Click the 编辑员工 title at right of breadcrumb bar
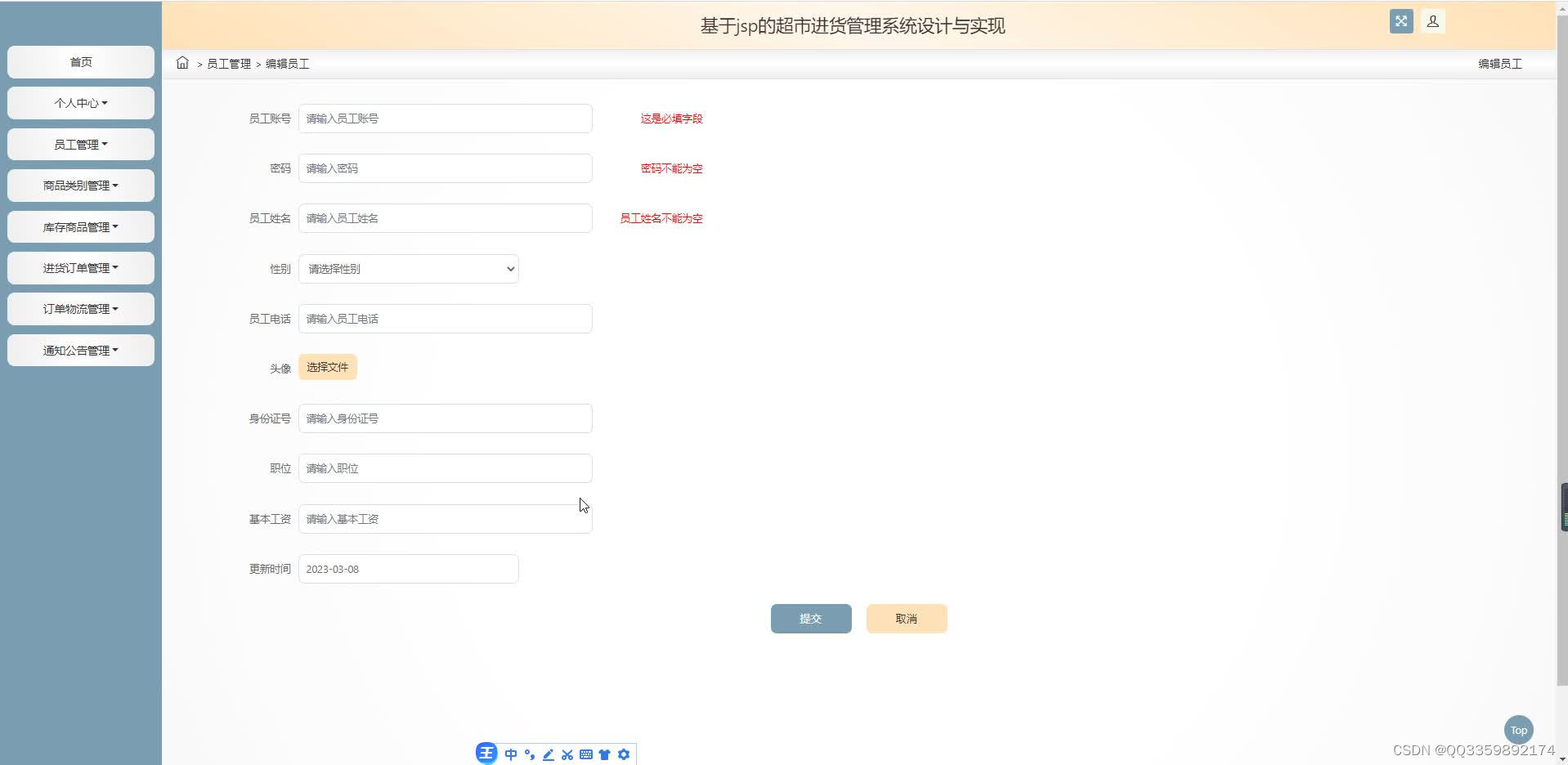Viewport: 1568px width, 765px height. [1500, 64]
